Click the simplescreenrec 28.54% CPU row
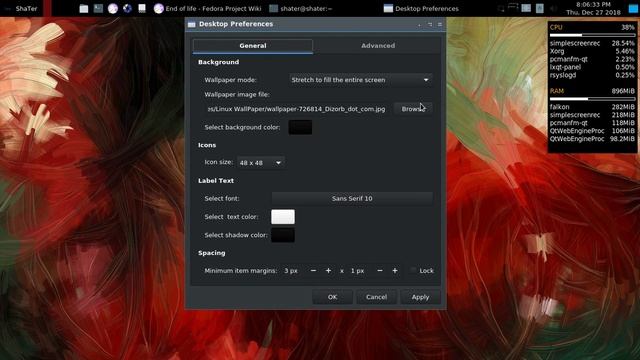This screenshot has width=640, height=360. pyautogui.click(x=592, y=43)
